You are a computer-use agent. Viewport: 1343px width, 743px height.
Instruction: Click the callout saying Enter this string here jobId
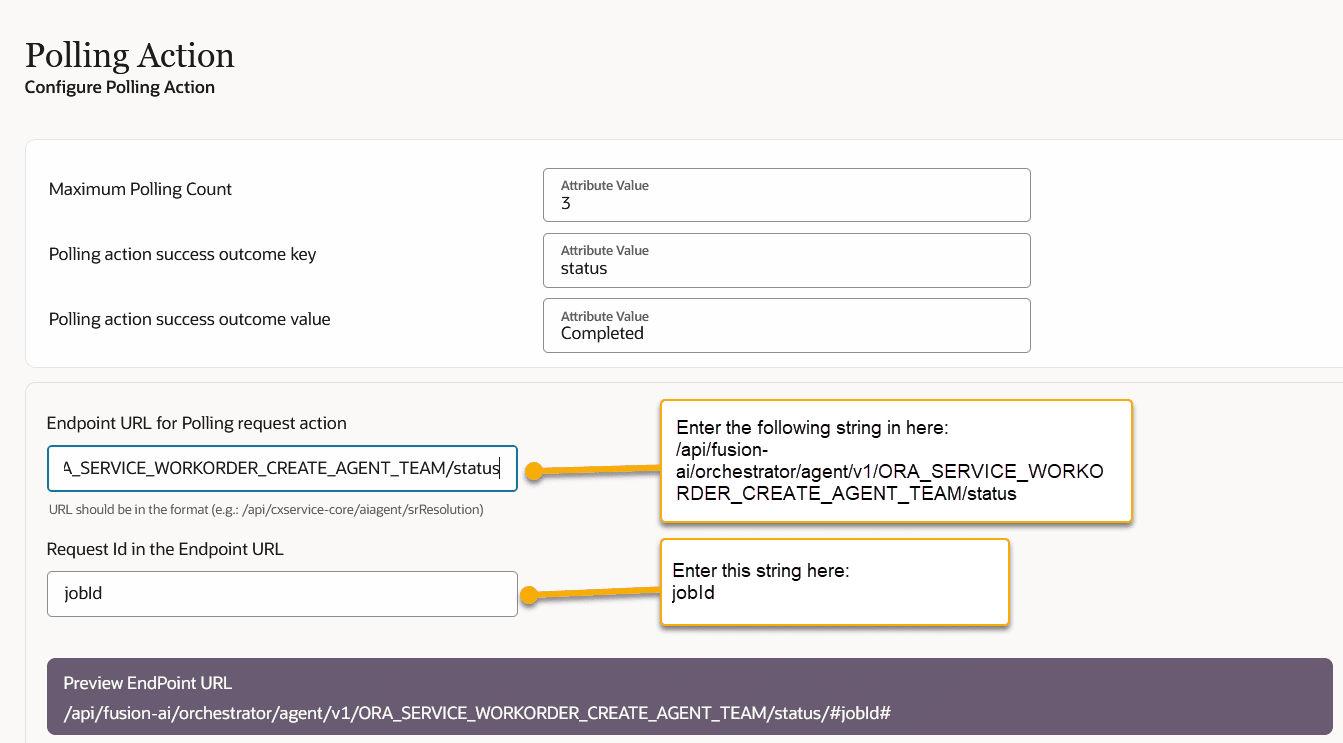(x=834, y=582)
